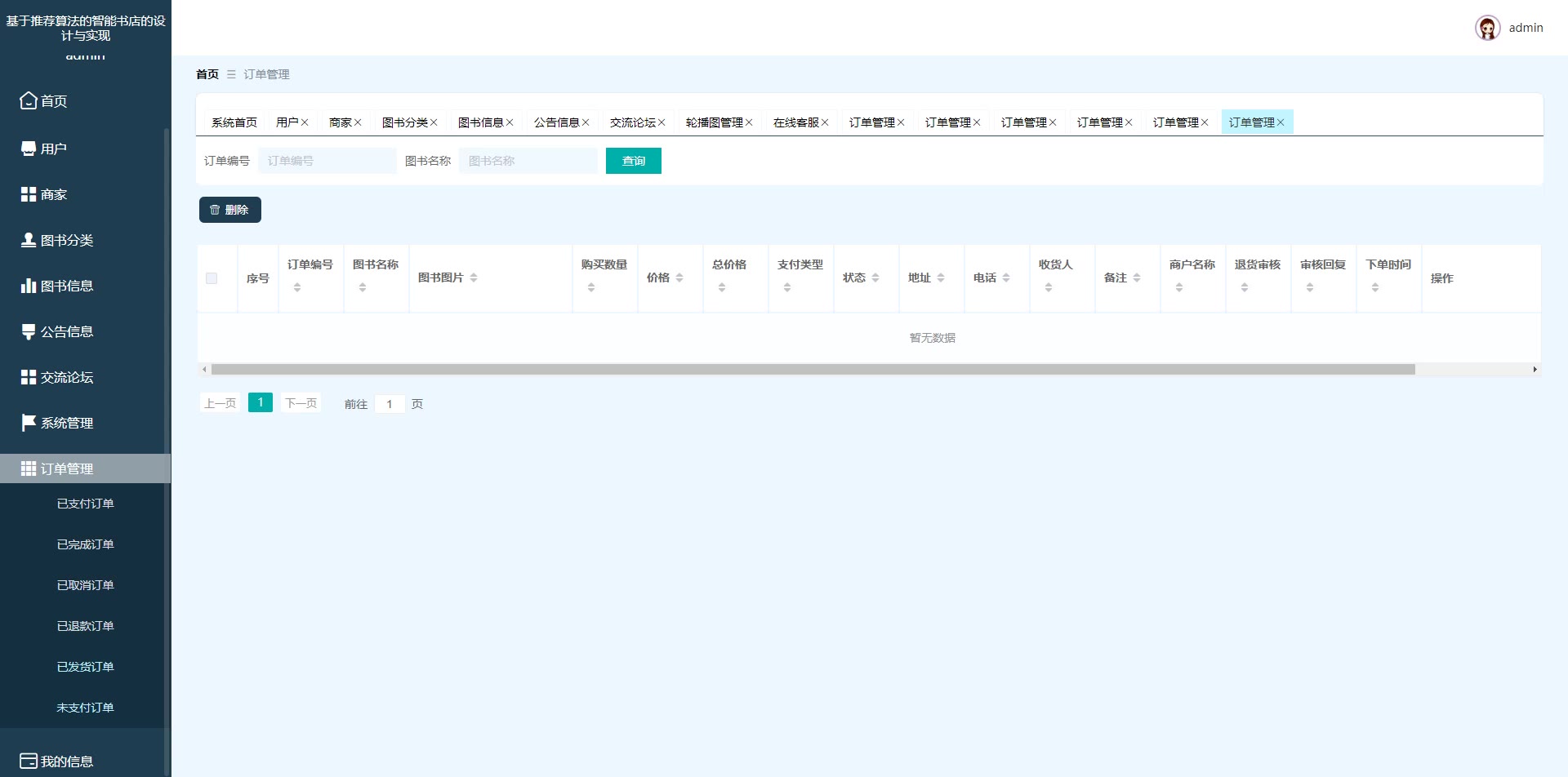Image resolution: width=1568 pixels, height=777 pixels.
Task: Go to 下一页 next page
Action: click(301, 403)
